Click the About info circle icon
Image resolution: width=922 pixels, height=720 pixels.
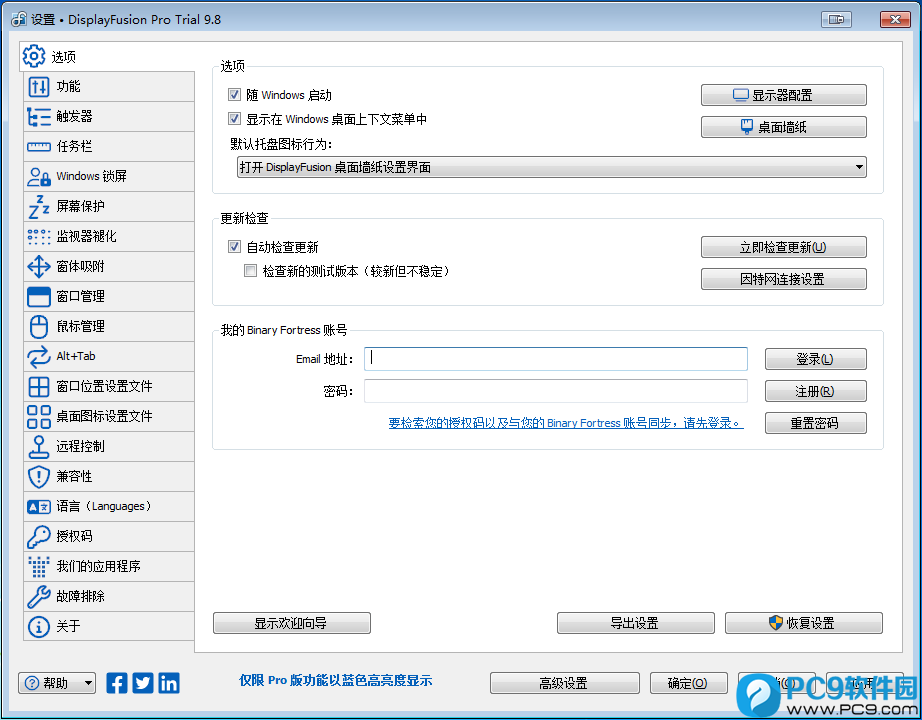pos(39,626)
